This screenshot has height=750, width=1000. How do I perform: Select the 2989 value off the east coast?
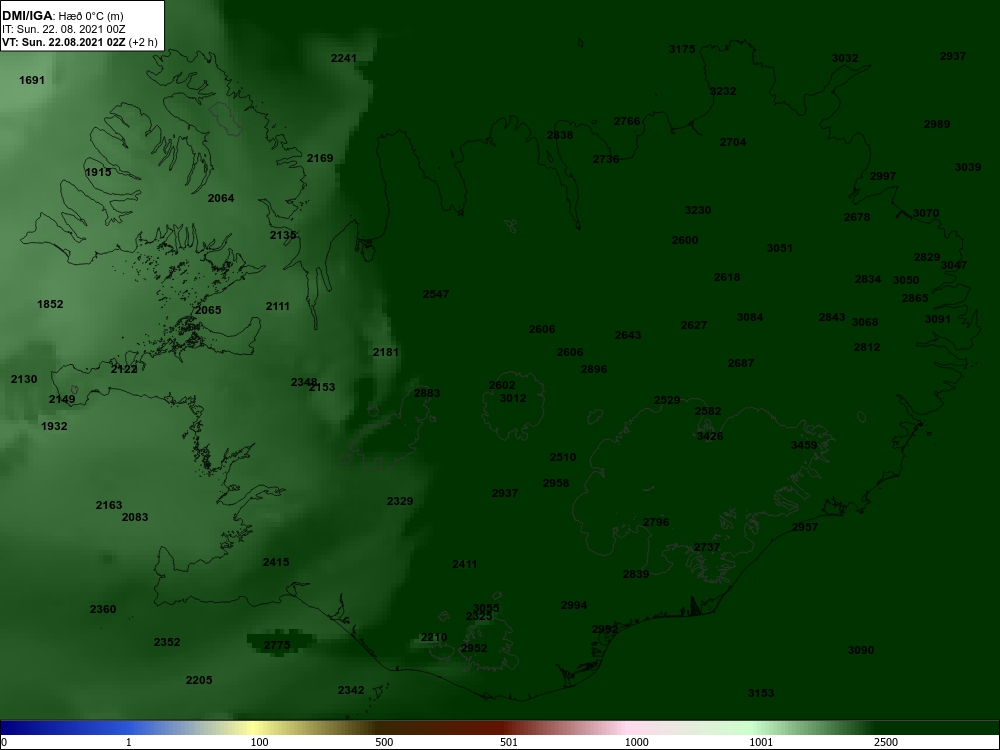pos(937,124)
